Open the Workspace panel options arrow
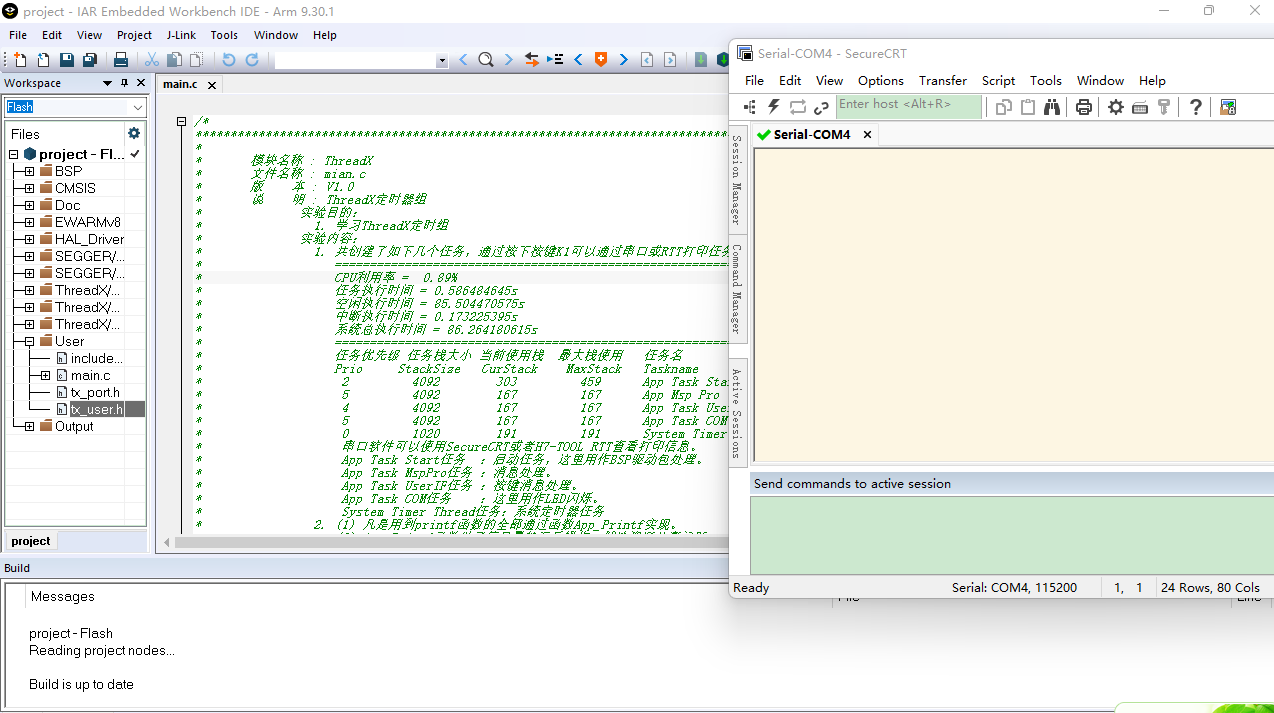Screen dimensions: 1274x713 point(107,83)
